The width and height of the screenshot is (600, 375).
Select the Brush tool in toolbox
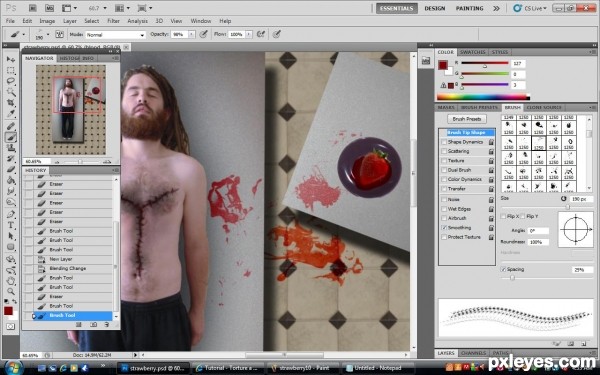pos(11,137)
